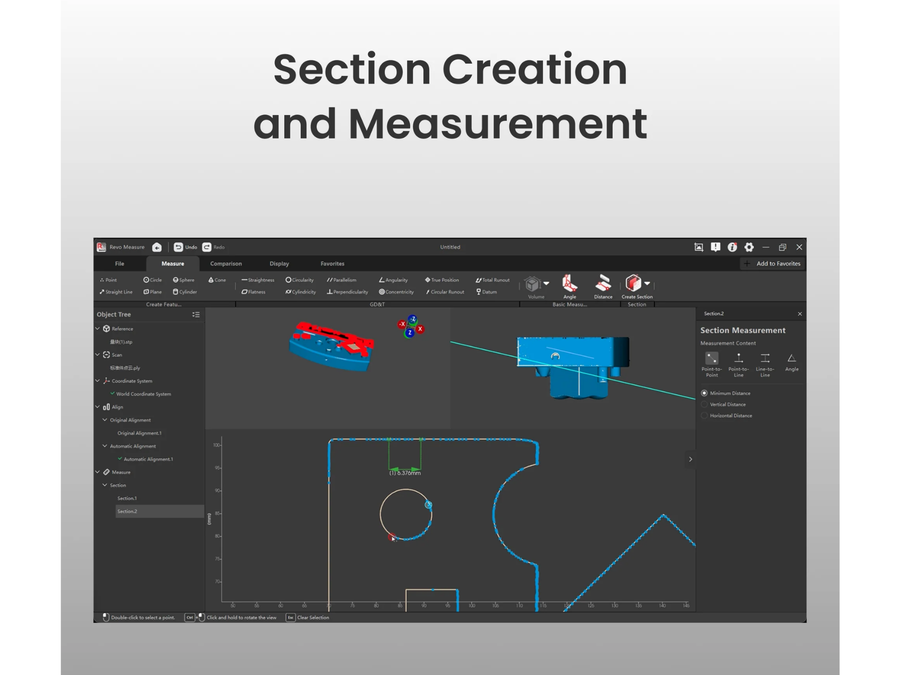This screenshot has height=675, width=900.
Task: Select the Circle feature tool
Action: [x=153, y=280]
